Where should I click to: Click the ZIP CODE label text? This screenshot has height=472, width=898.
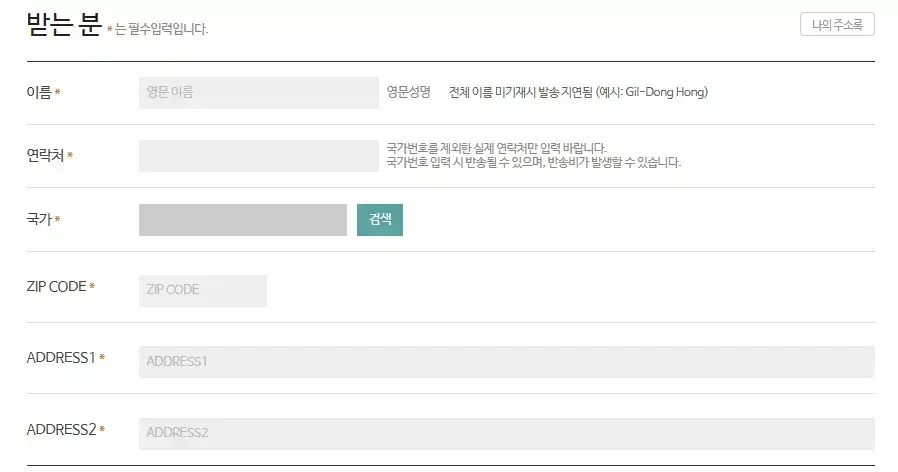(x=56, y=287)
